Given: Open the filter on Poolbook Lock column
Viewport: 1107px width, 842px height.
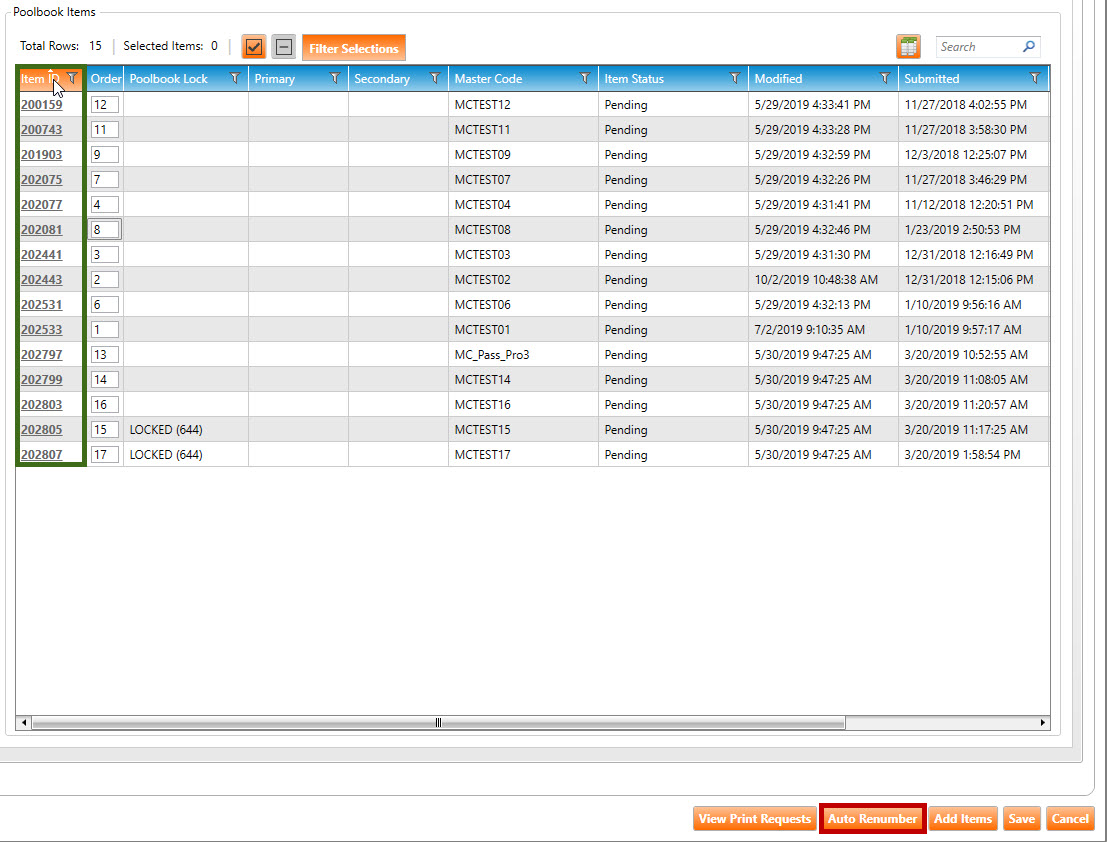Looking at the screenshot, I should [235, 78].
